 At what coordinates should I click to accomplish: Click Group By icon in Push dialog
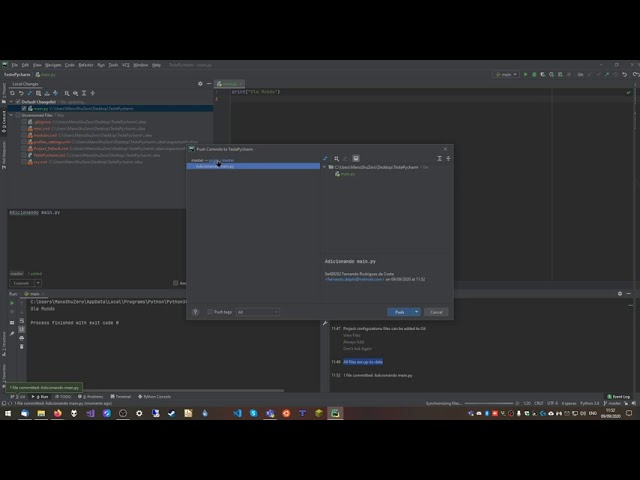point(336,158)
